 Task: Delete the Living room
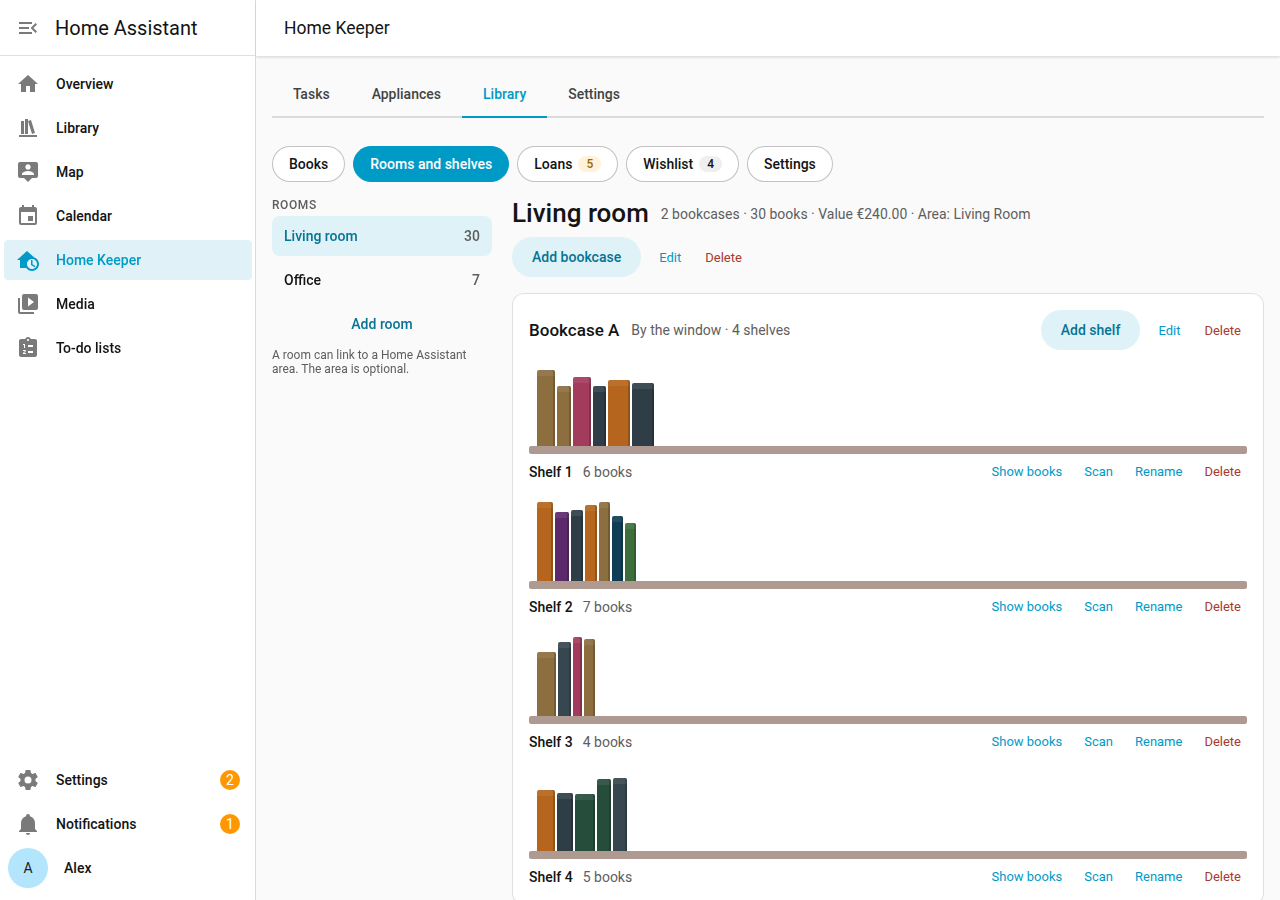point(723,258)
